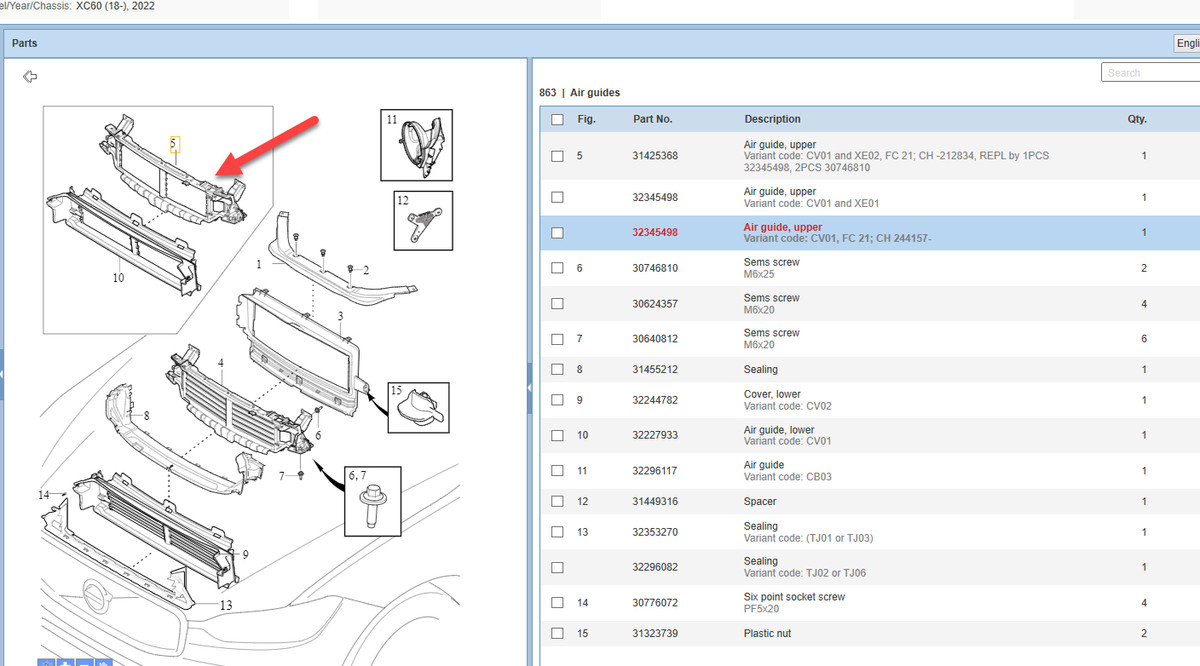
Task: Click the collapse handle on the far-left window edge
Action: point(2,373)
